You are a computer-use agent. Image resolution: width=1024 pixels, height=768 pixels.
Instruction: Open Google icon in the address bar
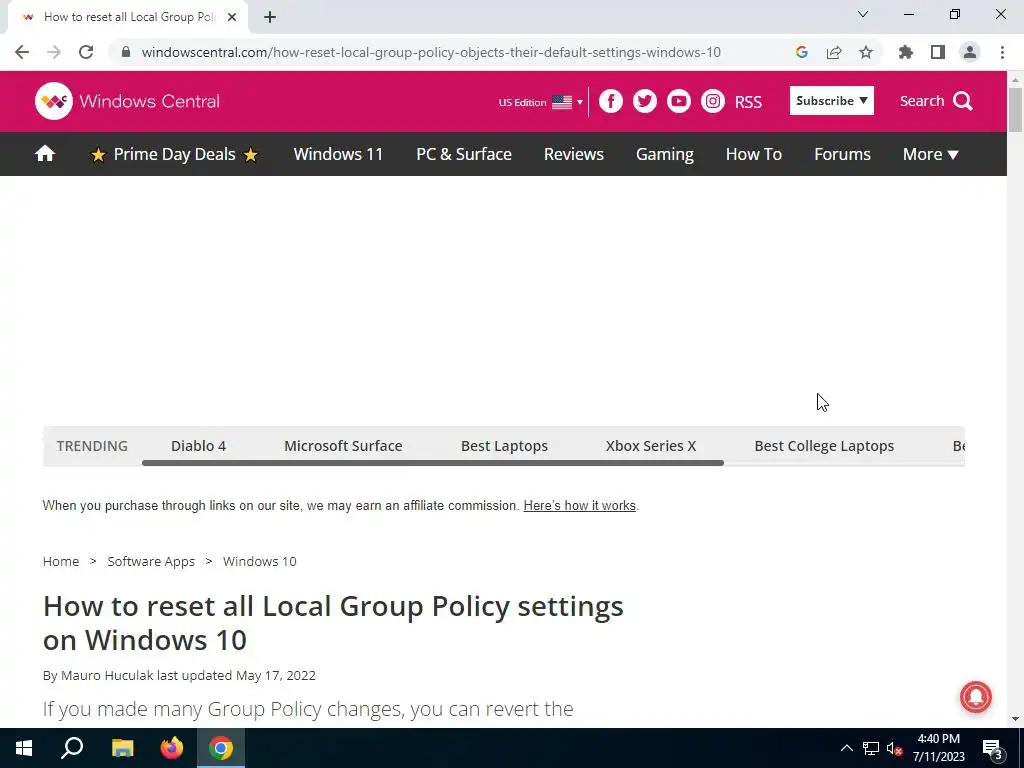(801, 52)
